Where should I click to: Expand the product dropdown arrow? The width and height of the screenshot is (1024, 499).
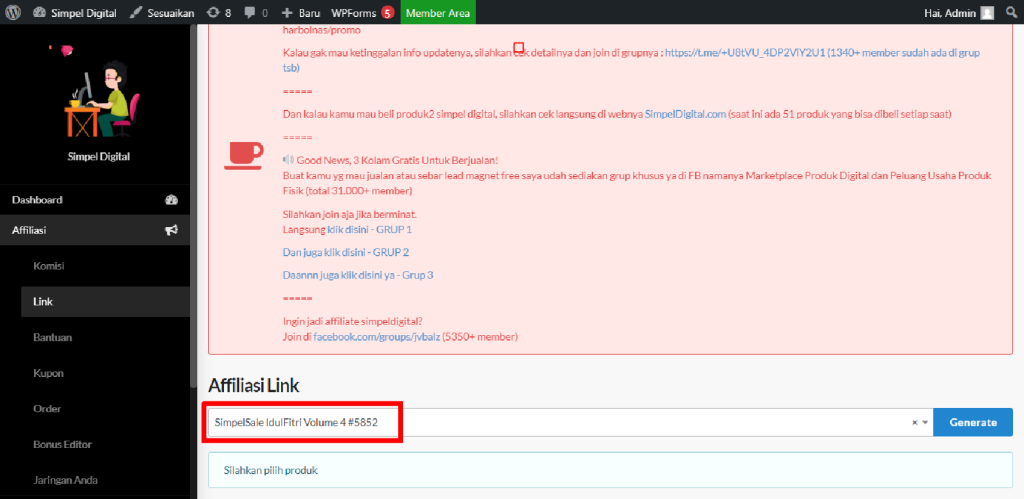click(x=925, y=423)
